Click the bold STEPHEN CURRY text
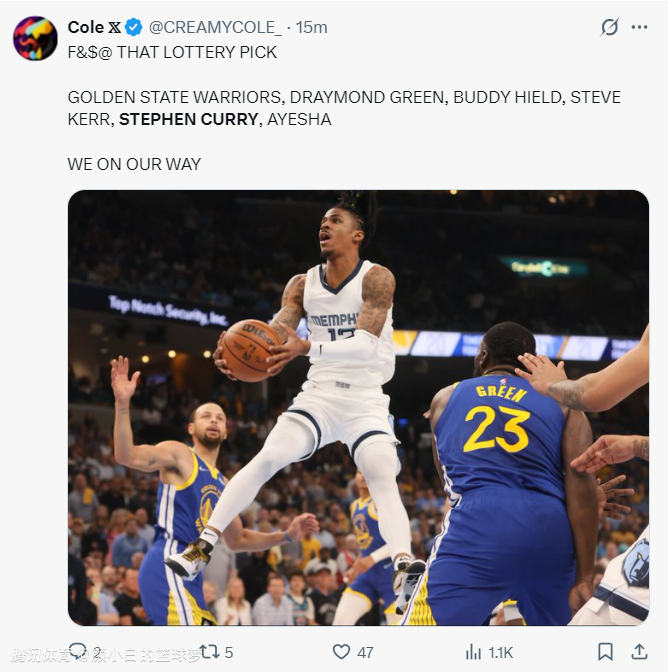 (189, 119)
